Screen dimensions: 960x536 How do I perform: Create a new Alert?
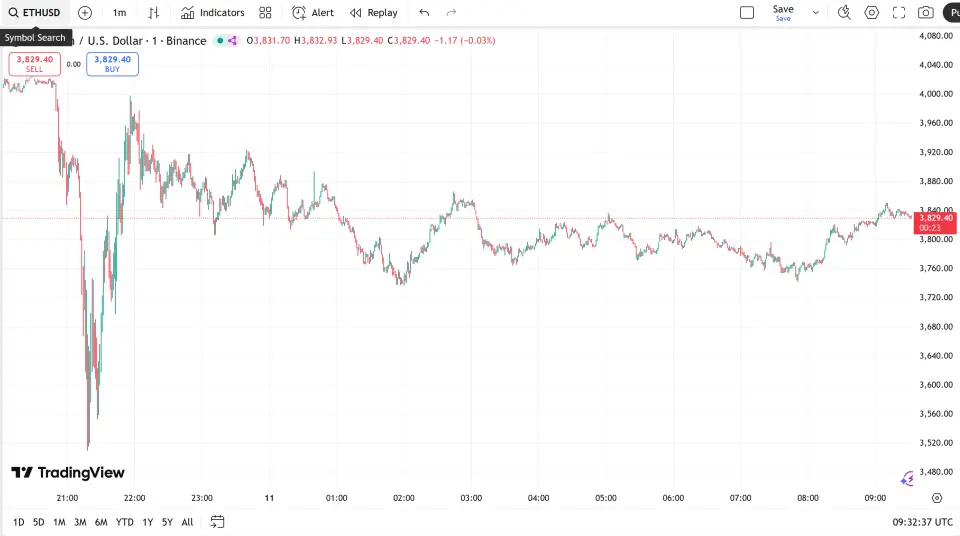313,13
